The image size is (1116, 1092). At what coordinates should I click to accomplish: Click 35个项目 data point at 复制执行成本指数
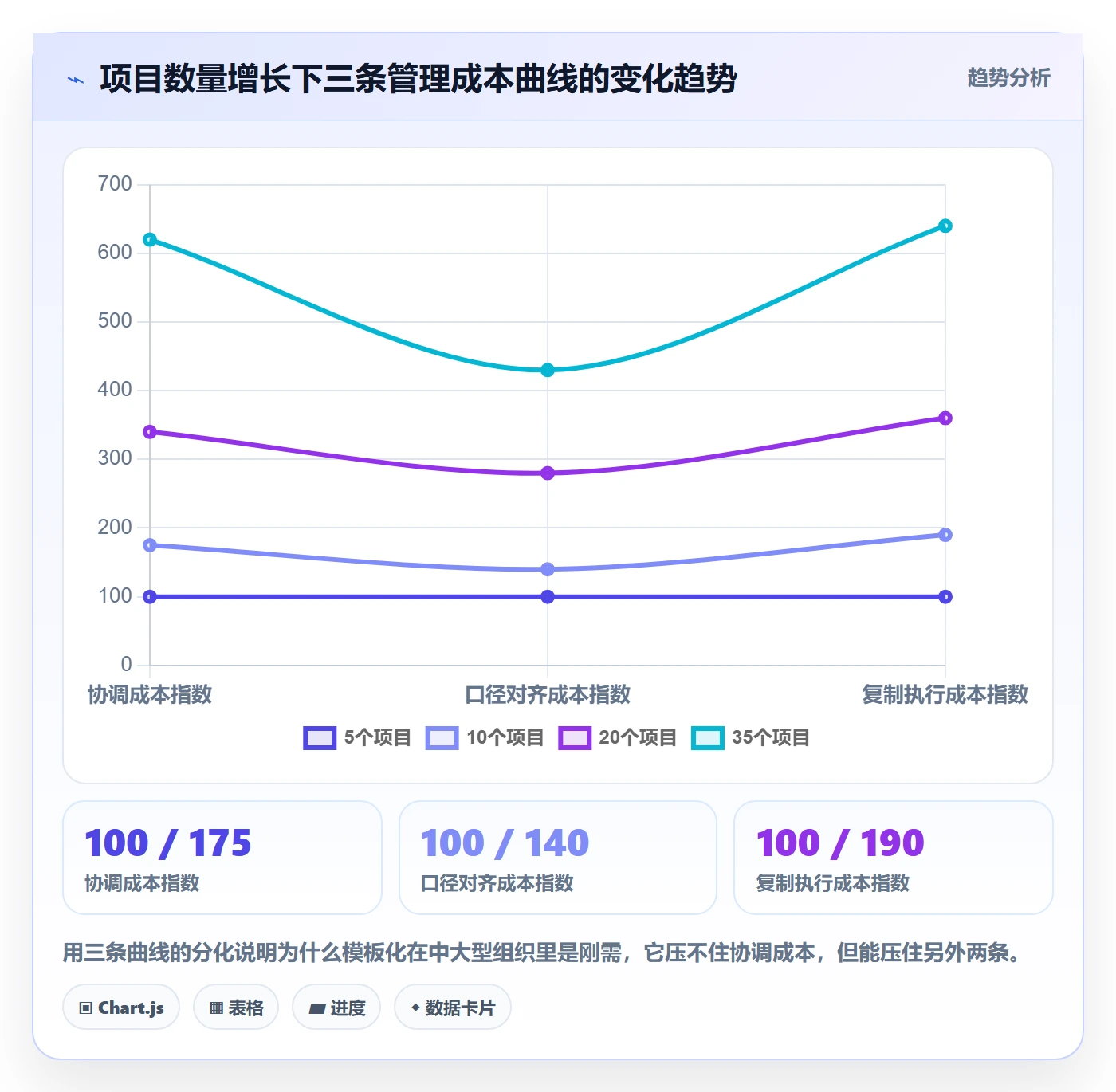(x=945, y=226)
